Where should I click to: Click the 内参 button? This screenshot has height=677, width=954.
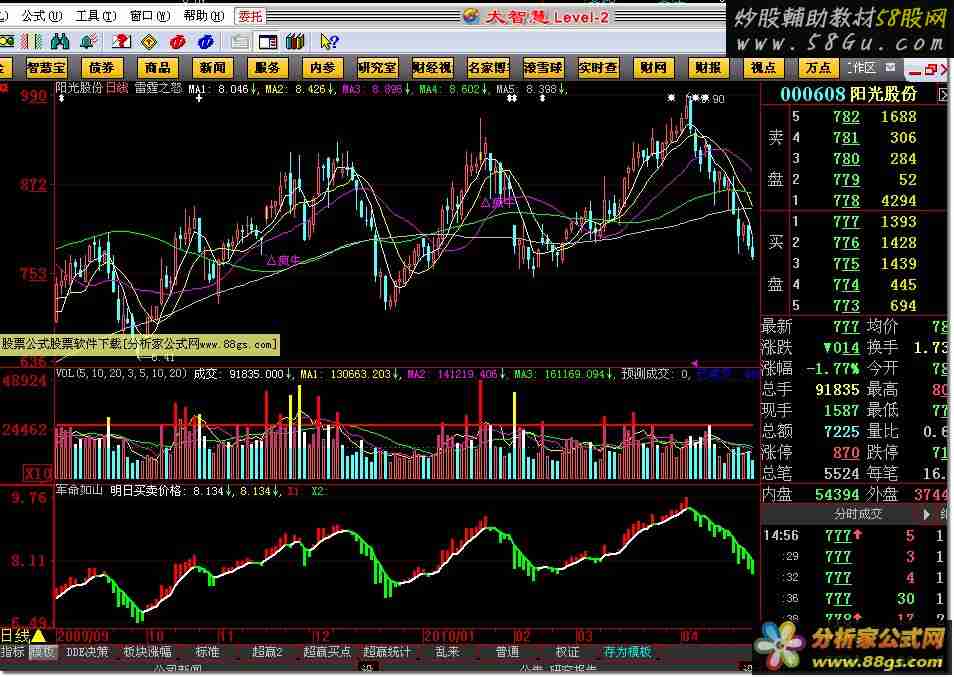[322, 68]
